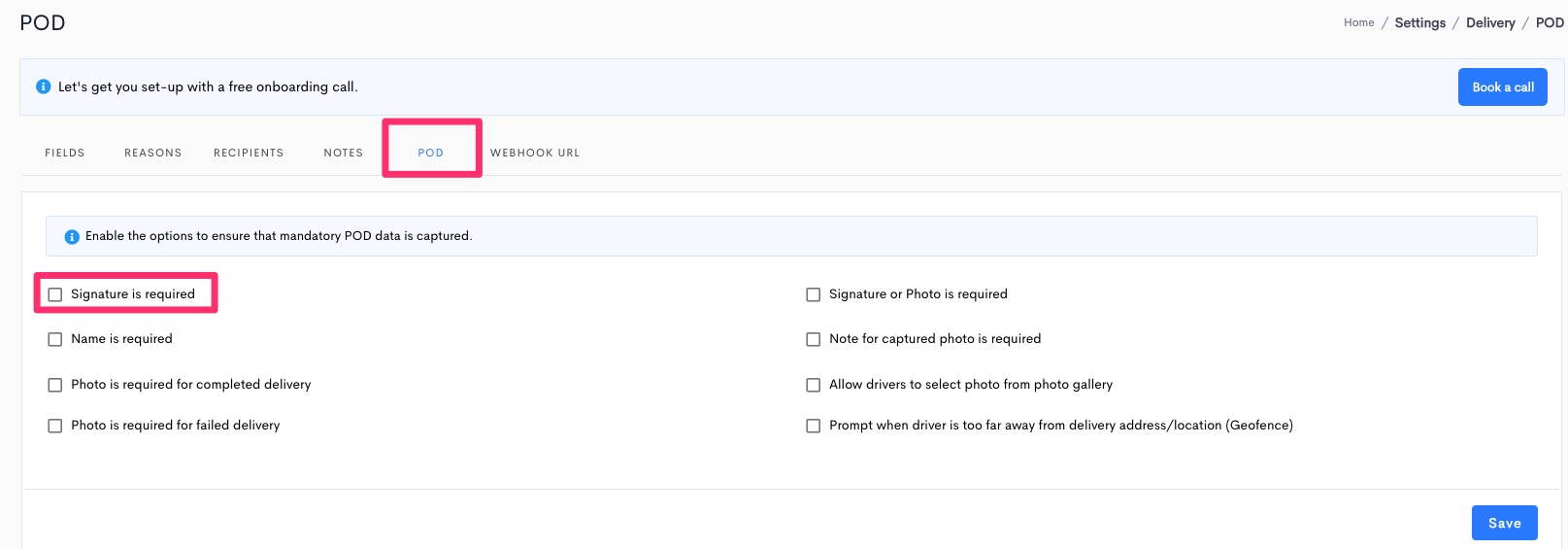
Task: Click the info icon in onboarding banner
Action: click(x=43, y=86)
